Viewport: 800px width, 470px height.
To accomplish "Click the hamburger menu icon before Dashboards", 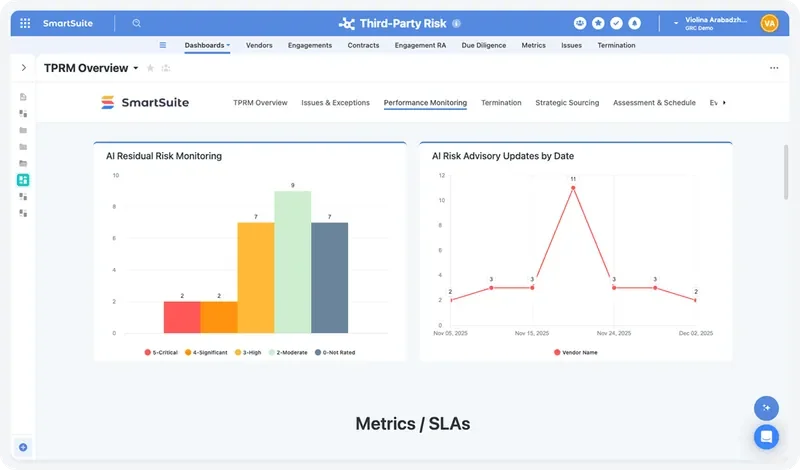I will 163,45.
